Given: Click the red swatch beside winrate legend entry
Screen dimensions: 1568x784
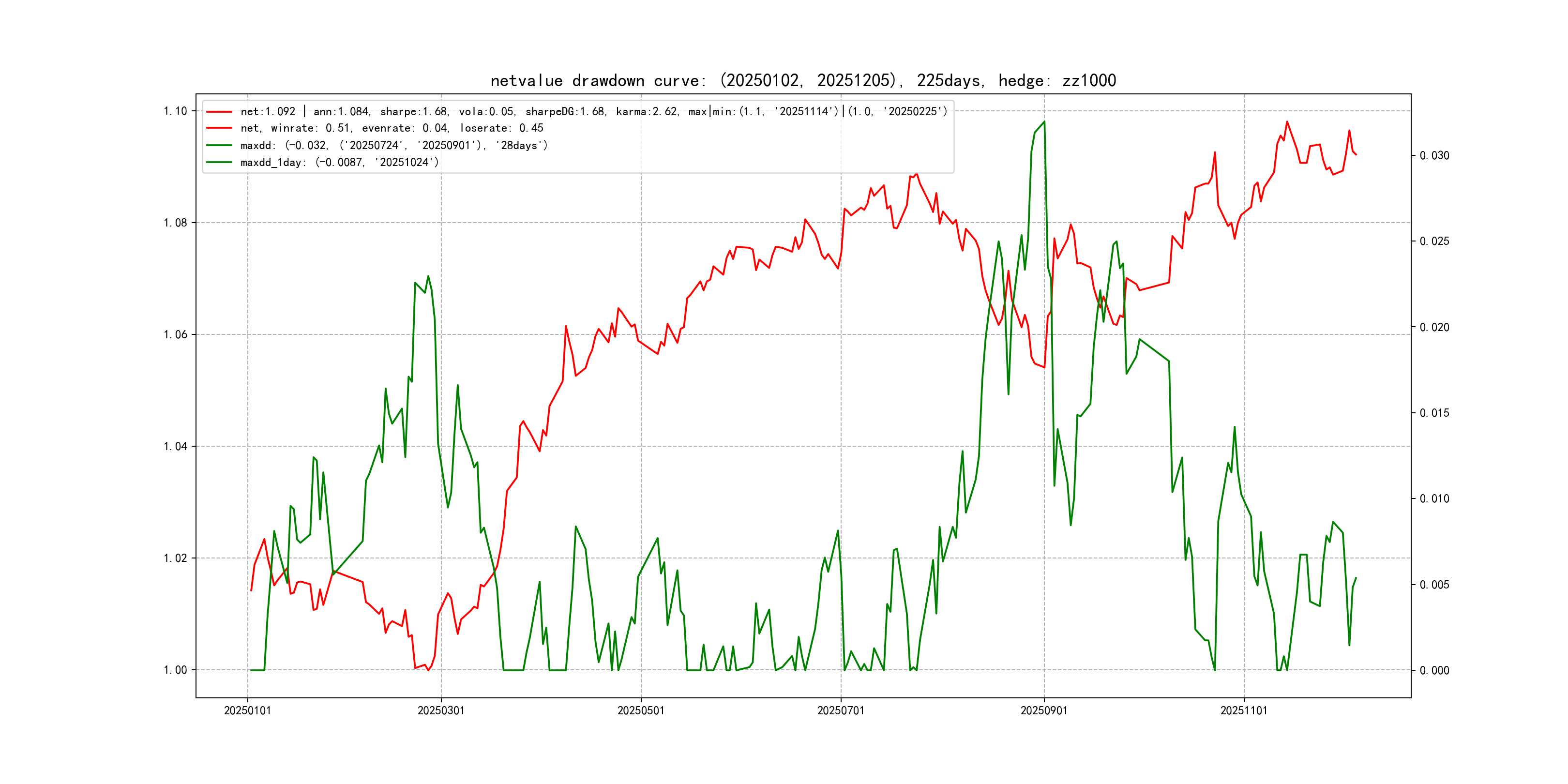Looking at the screenshot, I should tap(219, 128).
